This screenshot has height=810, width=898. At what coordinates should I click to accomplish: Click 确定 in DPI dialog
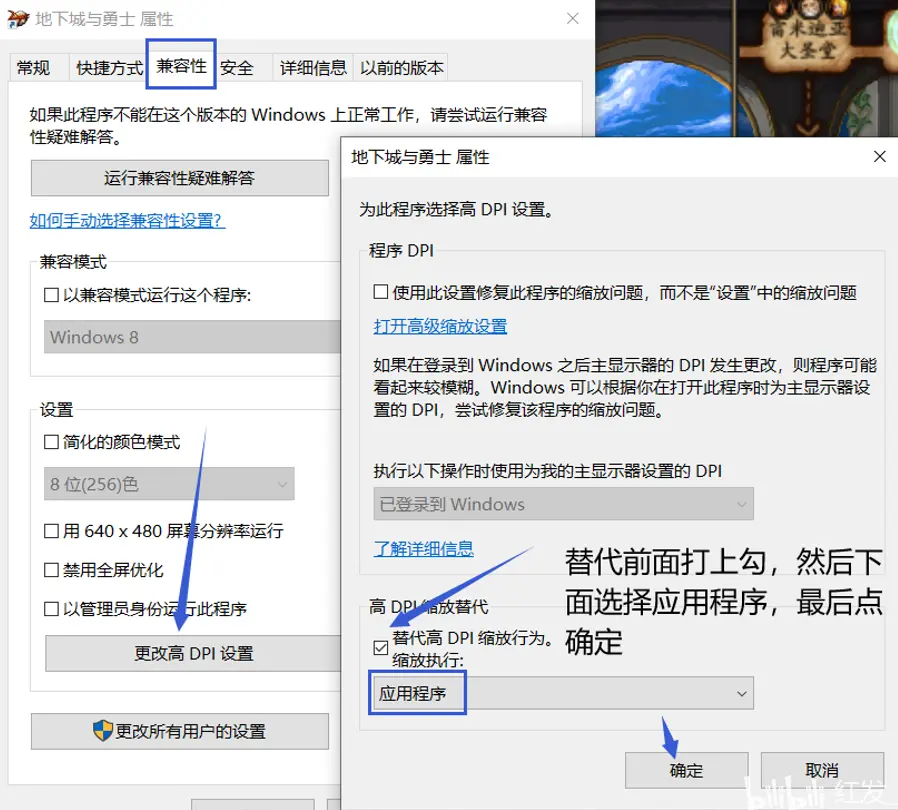(x=687, y=770)
